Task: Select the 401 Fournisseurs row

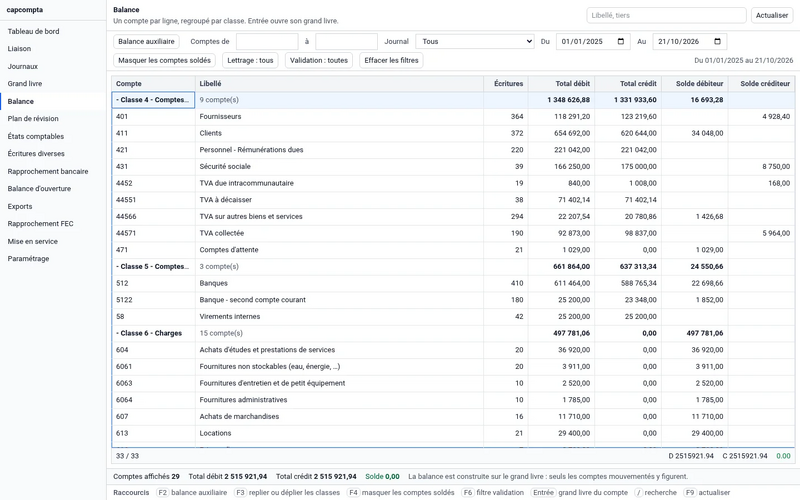Action: pos(453,116)
